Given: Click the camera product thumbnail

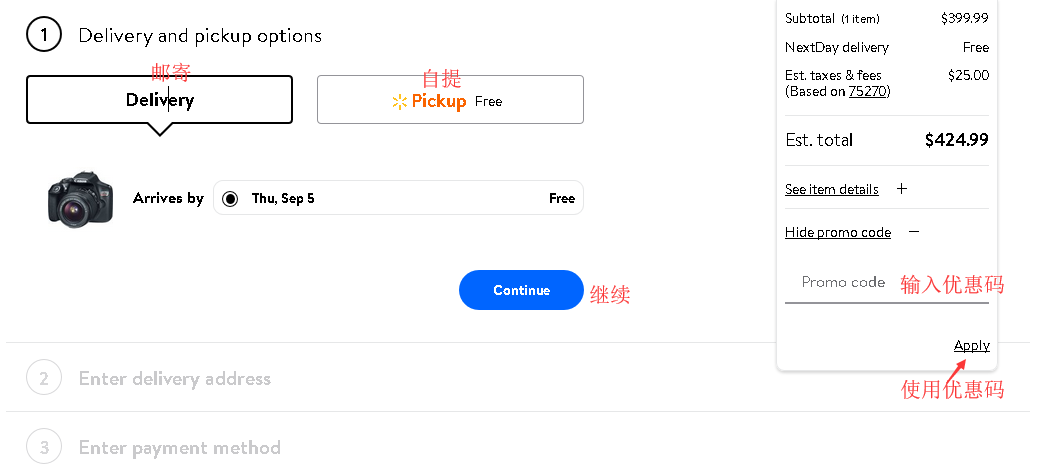Looking at the screenshot, I should tap(80, 198).
